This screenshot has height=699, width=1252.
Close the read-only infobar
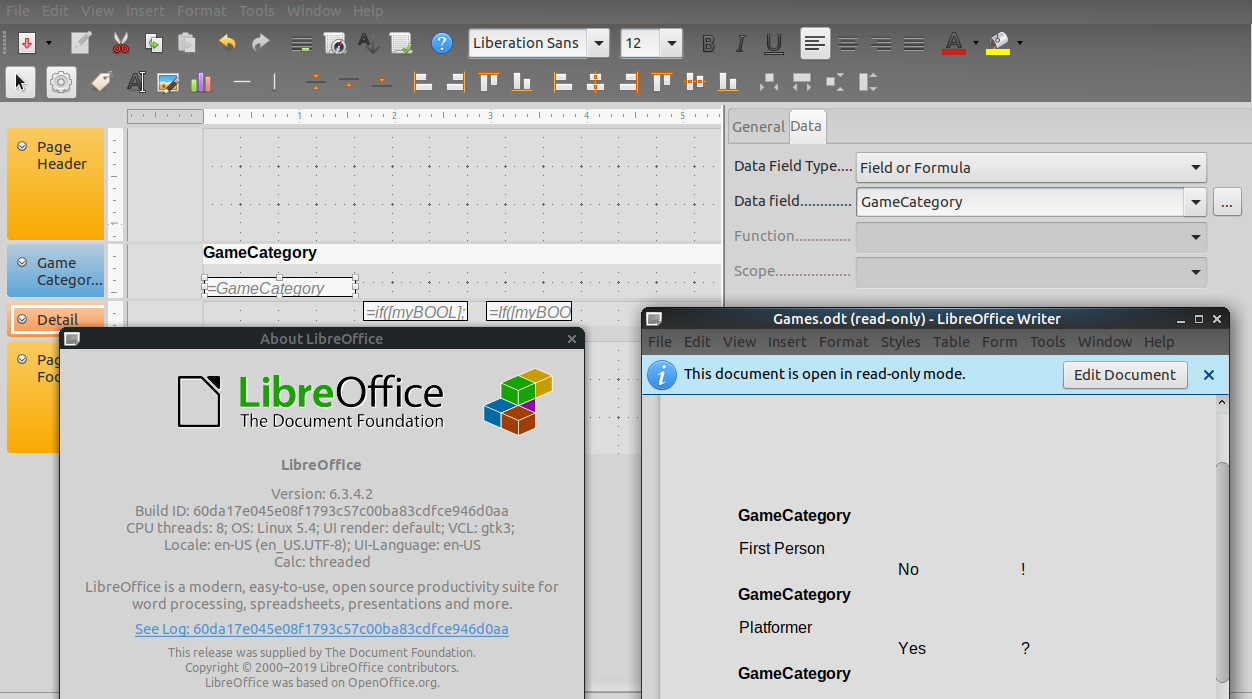pos(1209,375)
